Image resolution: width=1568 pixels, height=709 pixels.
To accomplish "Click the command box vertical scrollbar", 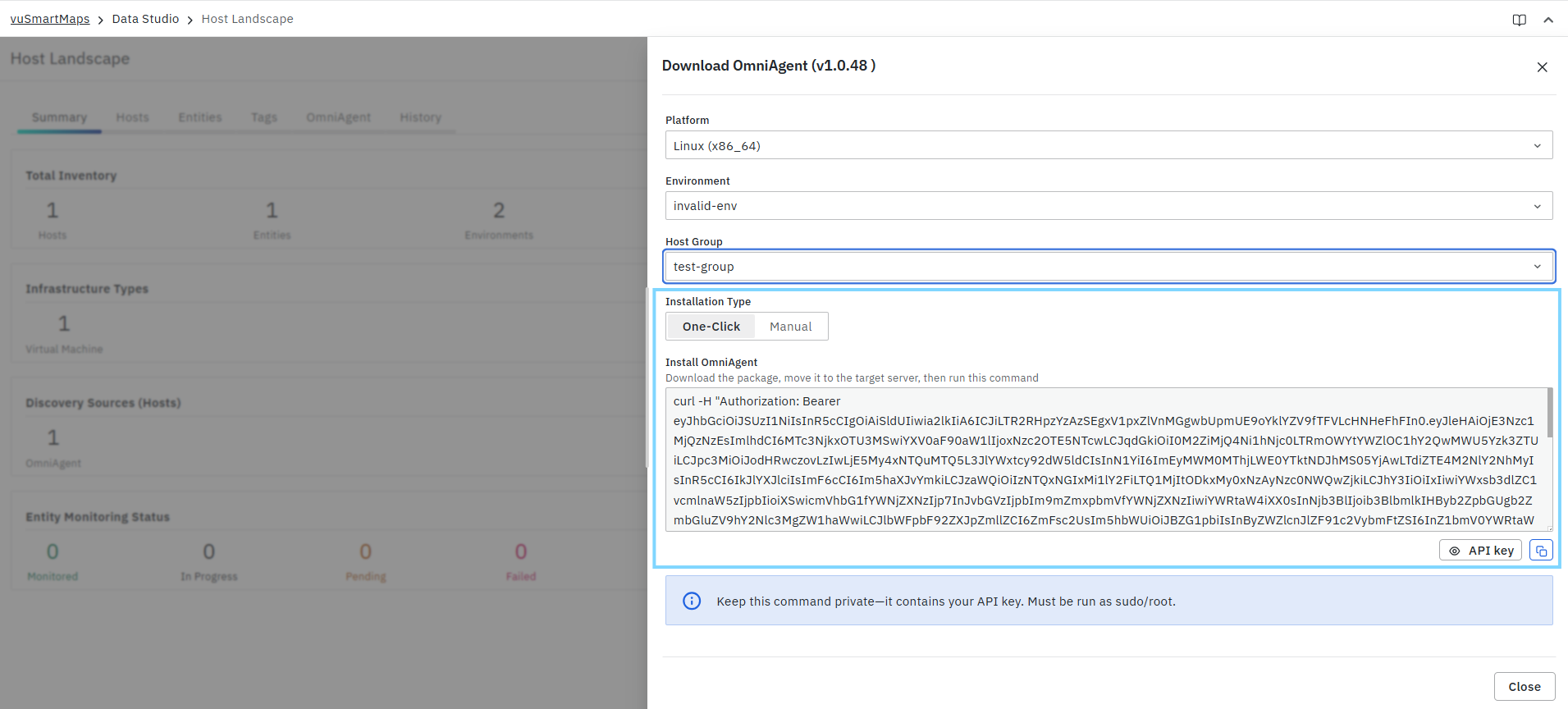I will tap(1549, 413).
